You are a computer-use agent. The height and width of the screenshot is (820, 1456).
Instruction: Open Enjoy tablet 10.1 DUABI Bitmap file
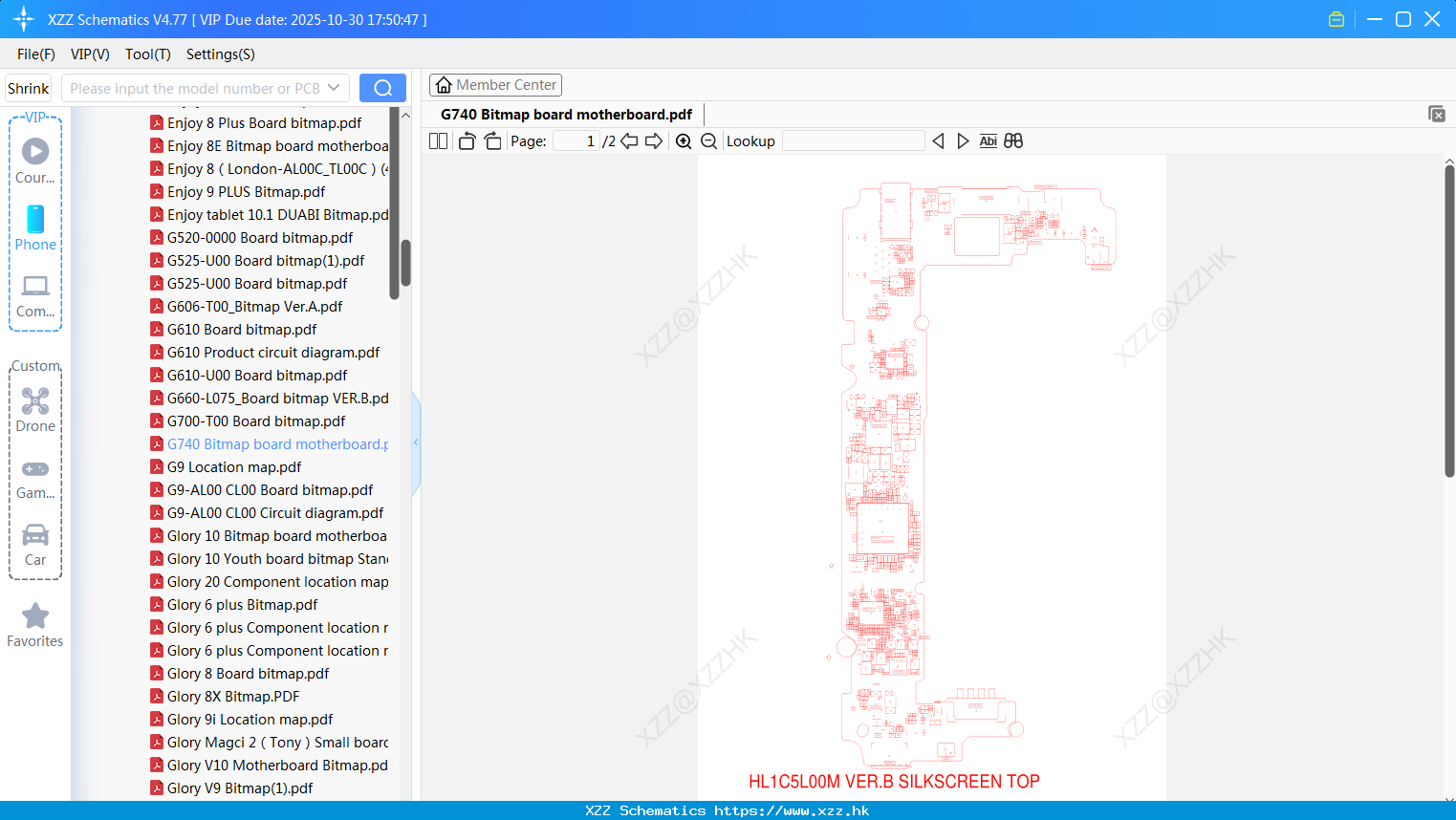point(270,215)
